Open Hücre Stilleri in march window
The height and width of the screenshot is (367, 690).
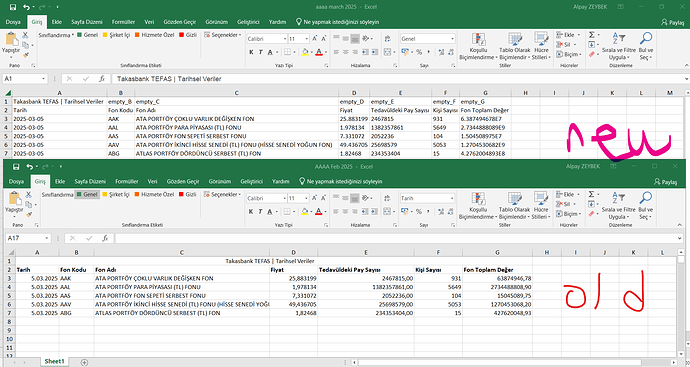pos(541,46)
